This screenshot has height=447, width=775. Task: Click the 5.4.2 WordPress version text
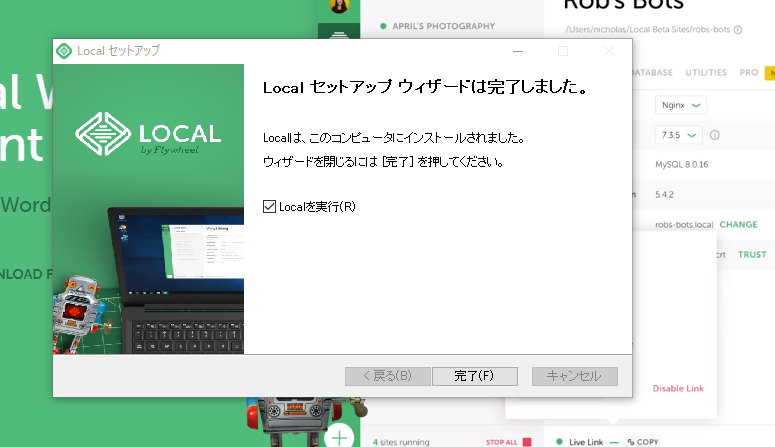click(x=664, y=195)
